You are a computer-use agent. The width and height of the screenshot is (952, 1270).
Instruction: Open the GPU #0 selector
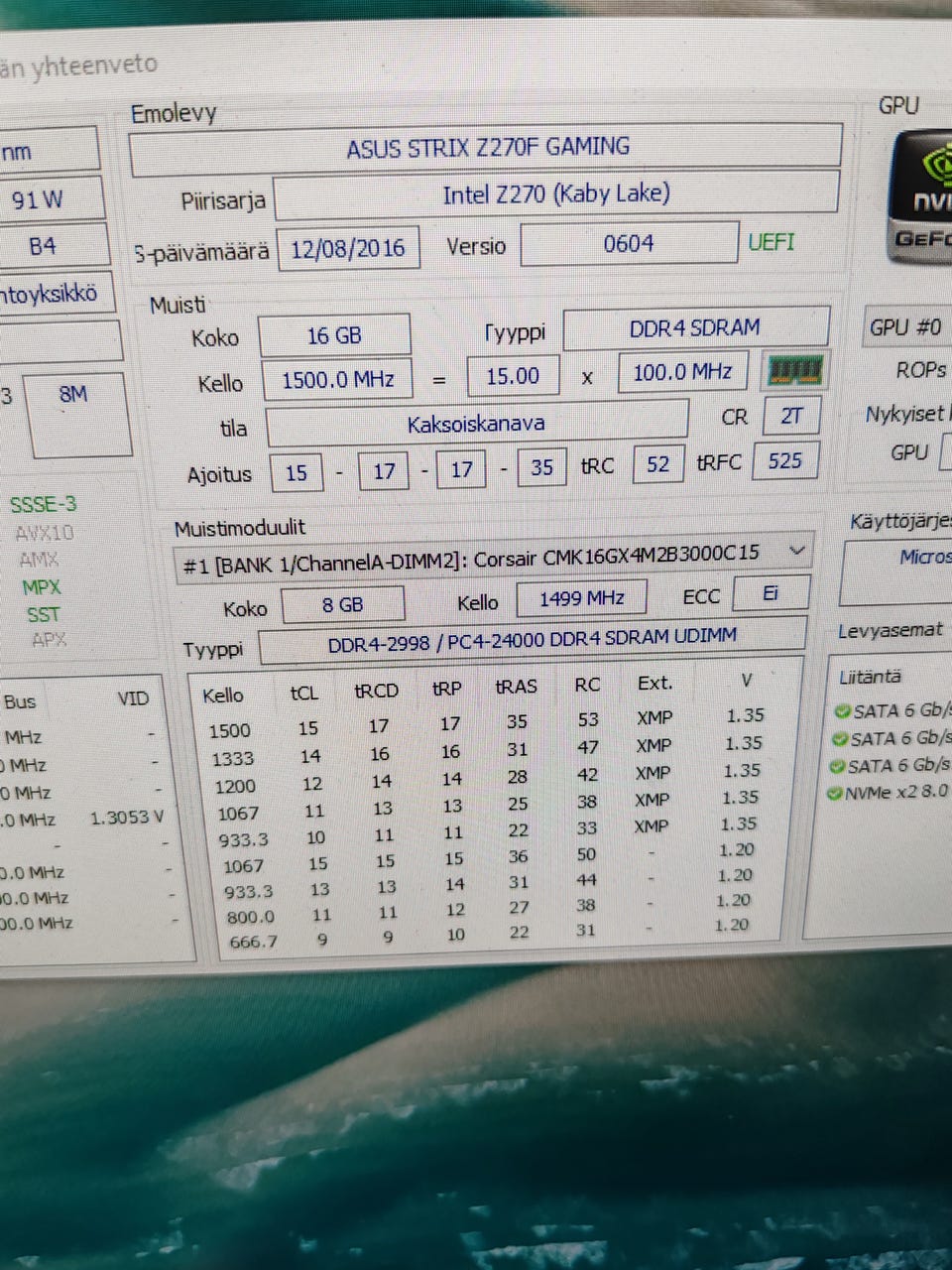pos(907,326)
